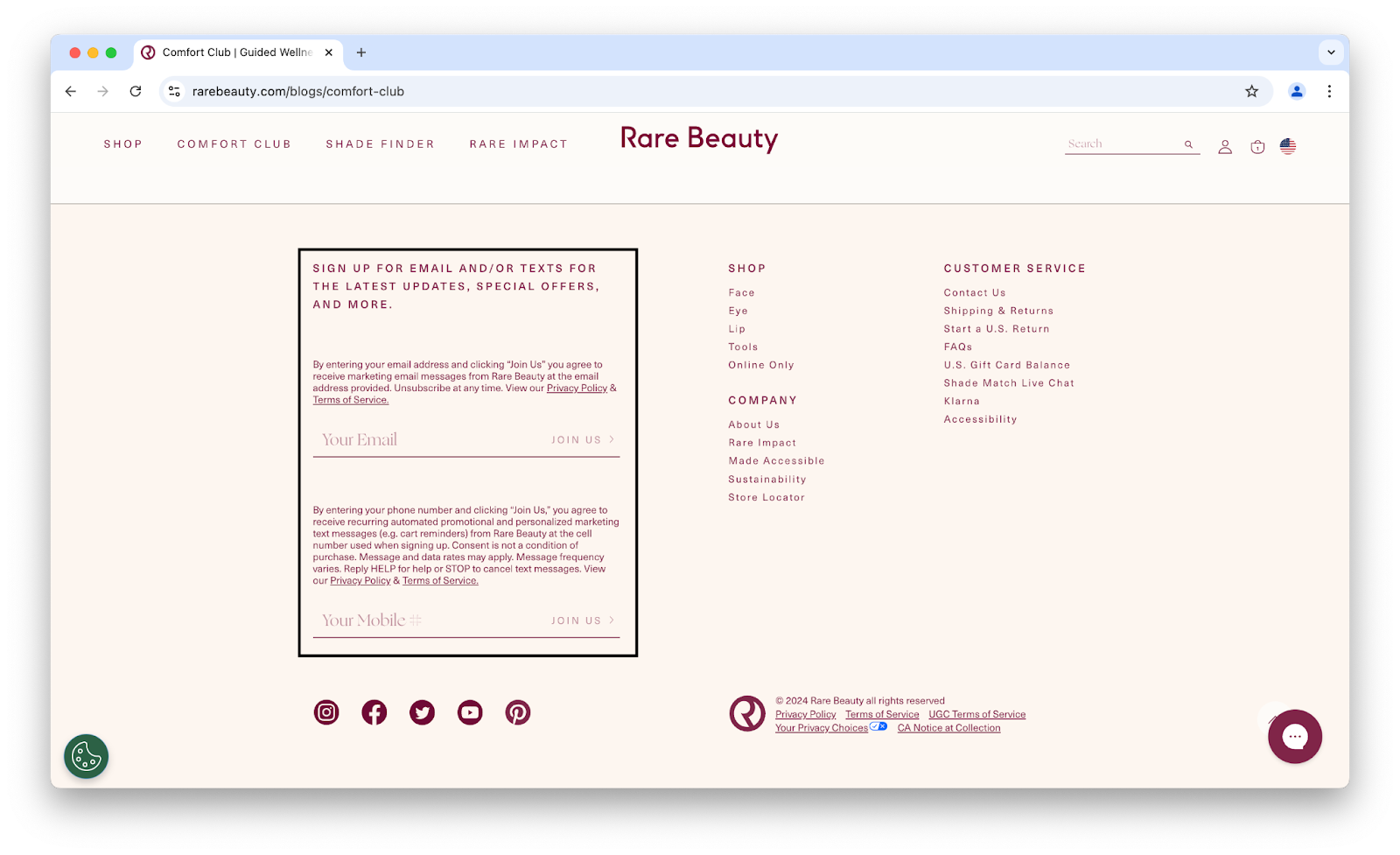
Task: Open the YouTube social icon
Action: point(470,712)
